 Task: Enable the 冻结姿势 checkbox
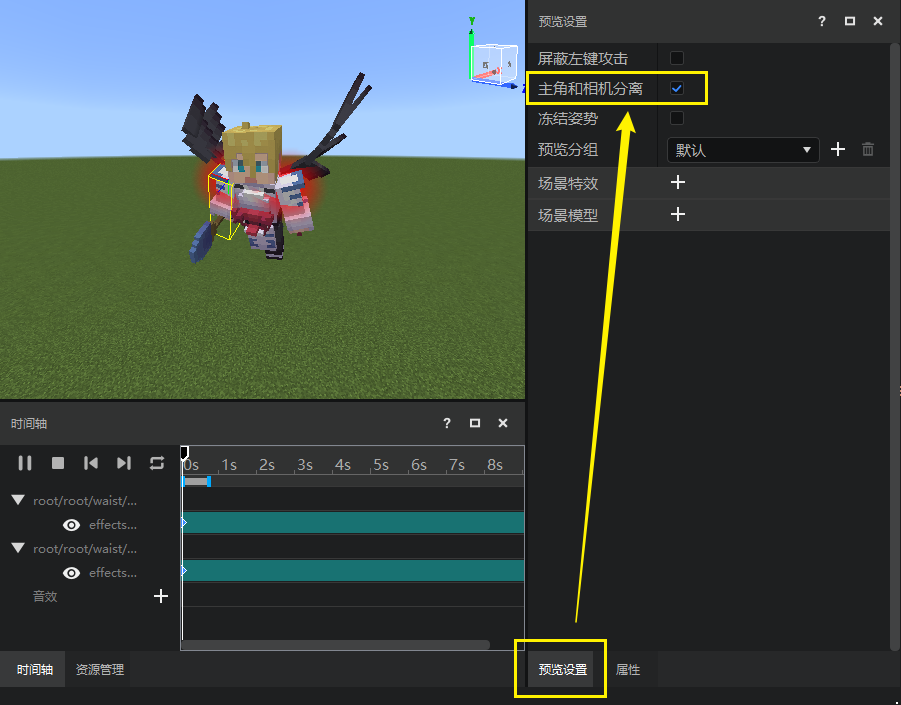[677, 118]
